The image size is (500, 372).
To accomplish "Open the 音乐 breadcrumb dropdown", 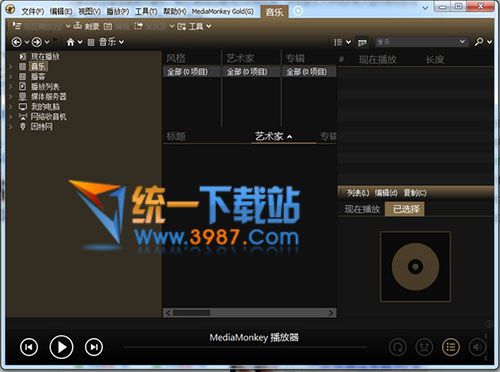I will [121, 42].
